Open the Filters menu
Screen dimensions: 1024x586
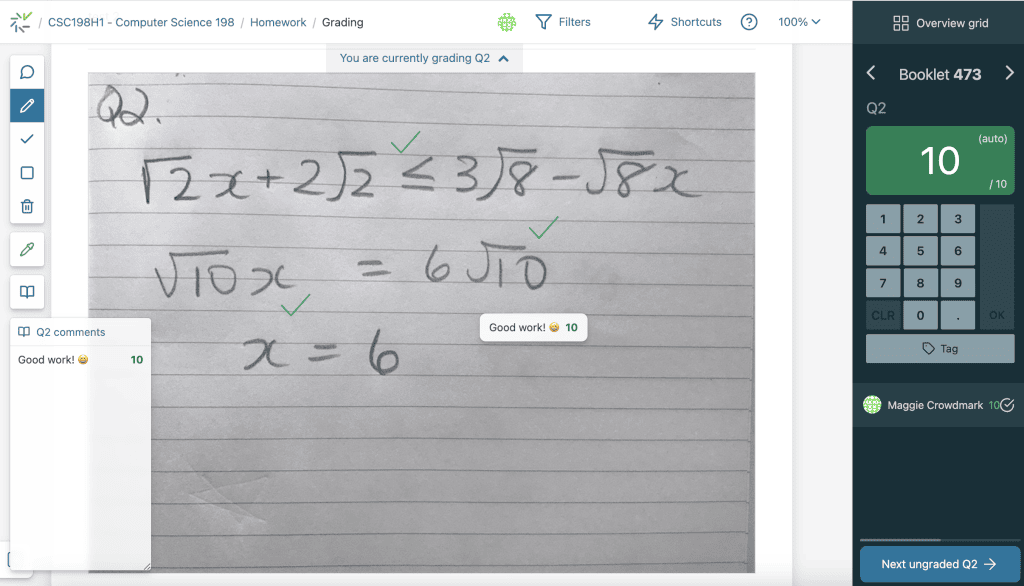pos(563,22)
